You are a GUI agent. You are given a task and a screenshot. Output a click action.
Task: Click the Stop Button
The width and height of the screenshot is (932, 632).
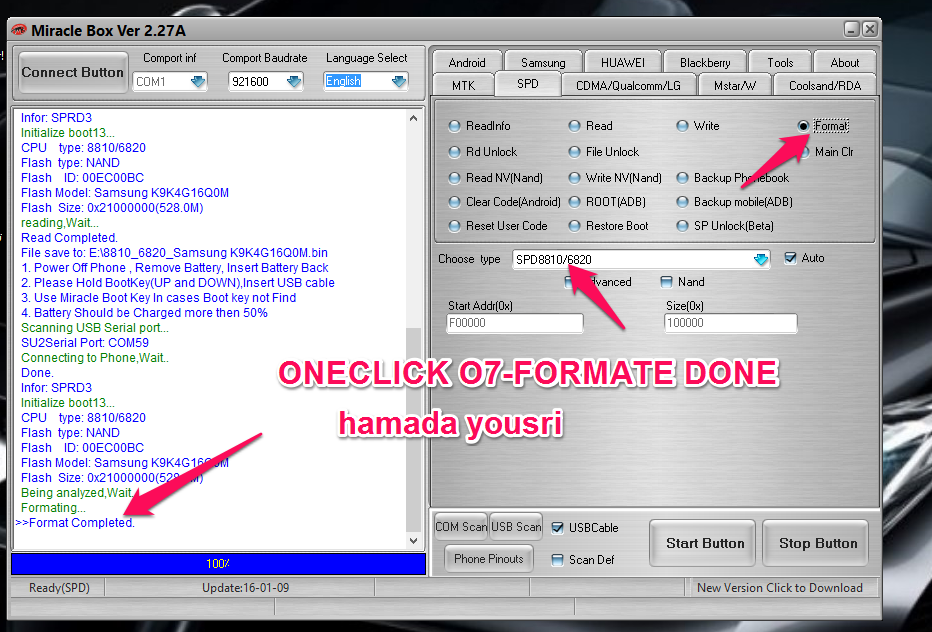tap(818, 543)
